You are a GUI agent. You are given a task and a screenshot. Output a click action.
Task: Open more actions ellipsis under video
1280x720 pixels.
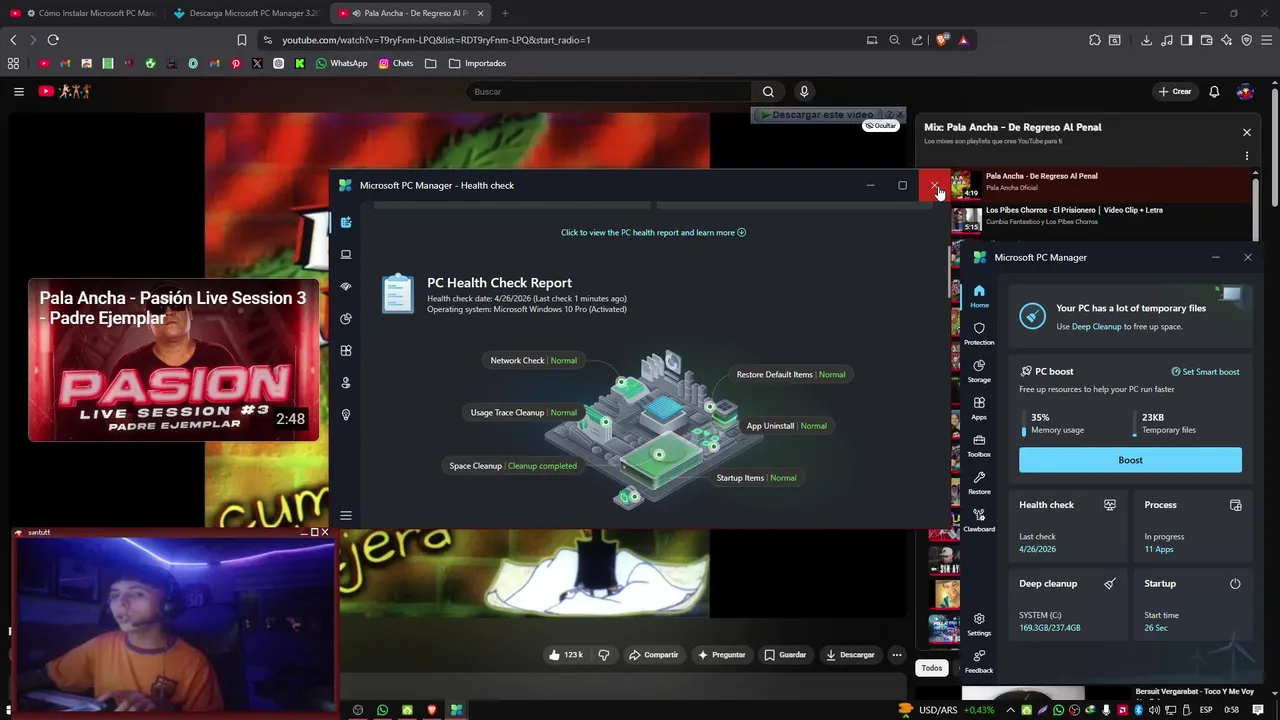(896, 655)
